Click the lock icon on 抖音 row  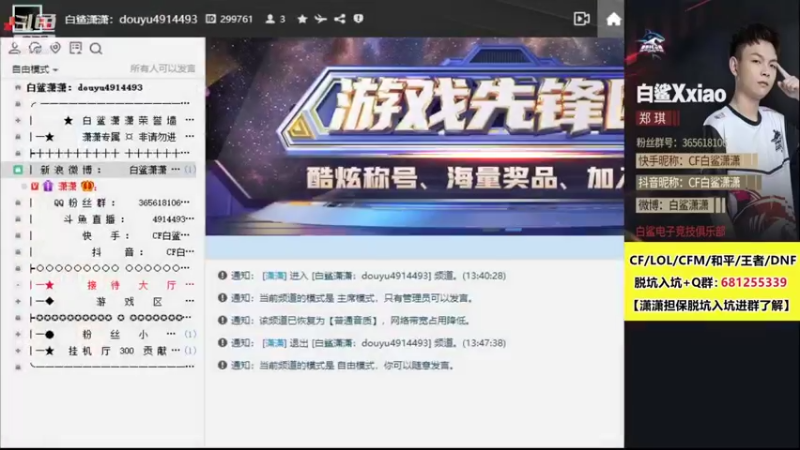click(18, 252)
